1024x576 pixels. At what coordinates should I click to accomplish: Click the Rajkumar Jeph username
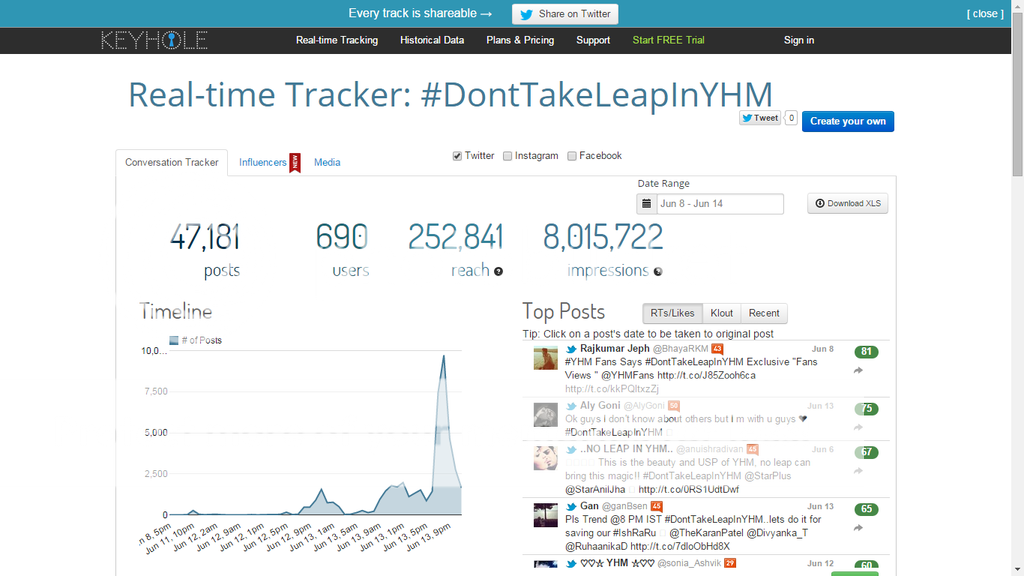[615, 349]
